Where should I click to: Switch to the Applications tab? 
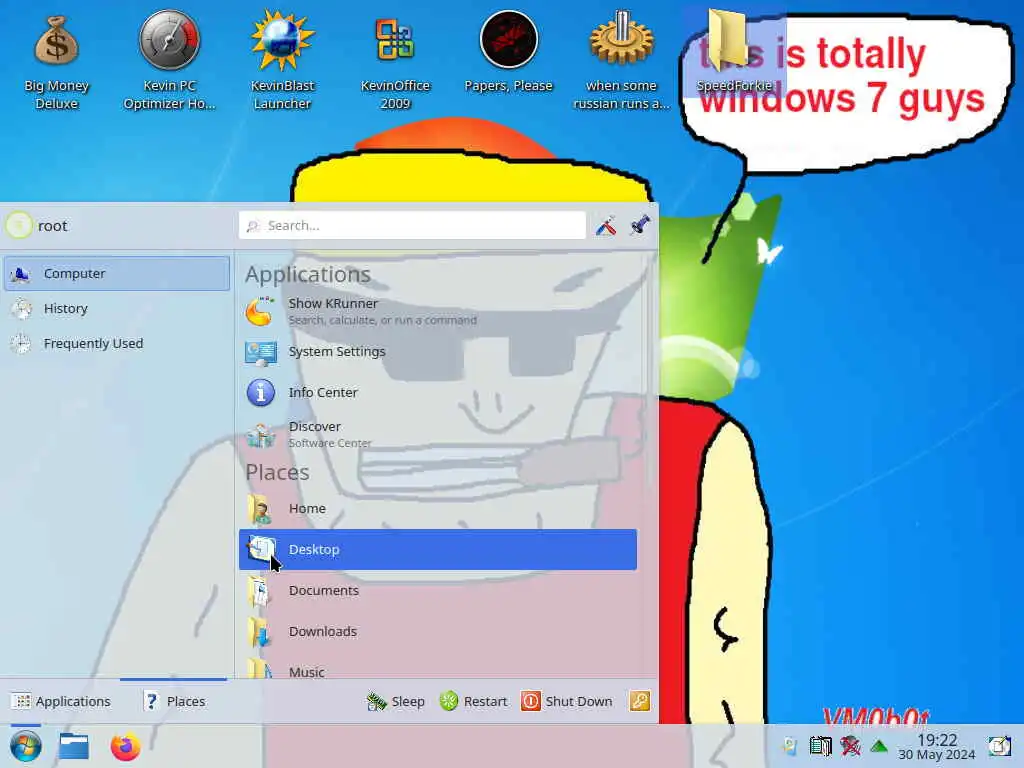[61, 701]
